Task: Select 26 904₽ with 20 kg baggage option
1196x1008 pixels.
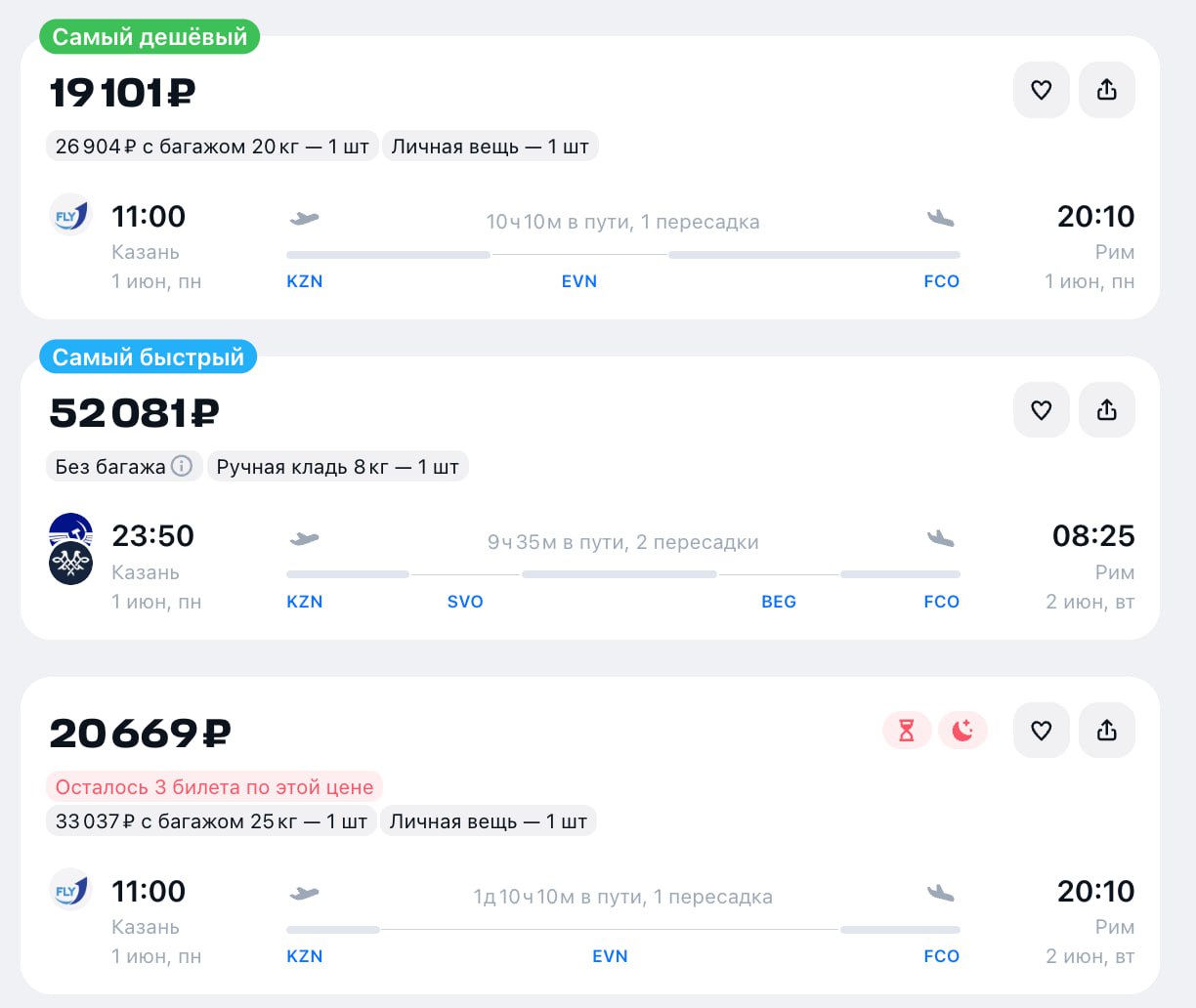Action: (x=212, y=147)
